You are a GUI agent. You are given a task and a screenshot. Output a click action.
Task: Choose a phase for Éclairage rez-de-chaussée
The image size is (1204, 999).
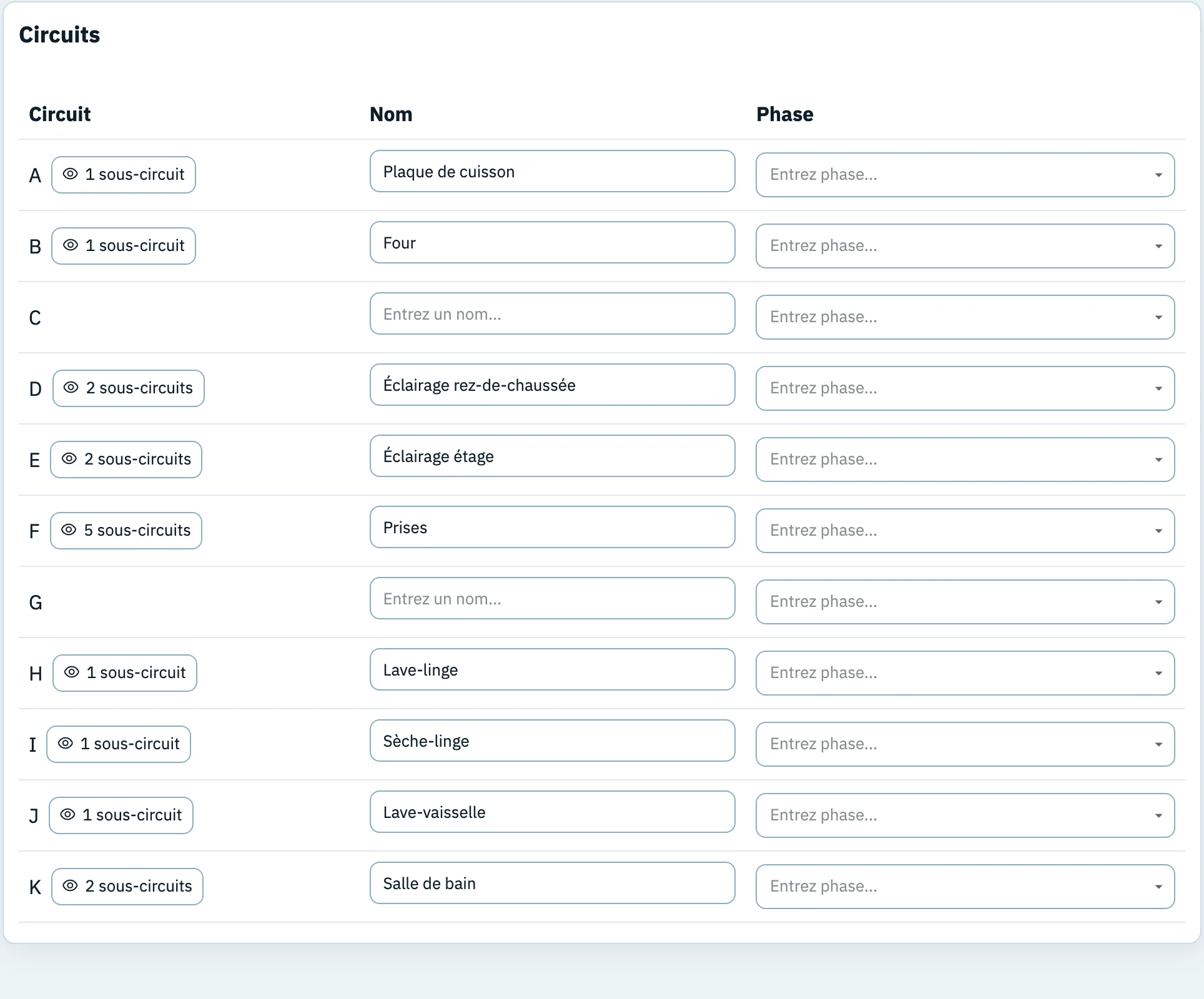[x=965, y=388]
